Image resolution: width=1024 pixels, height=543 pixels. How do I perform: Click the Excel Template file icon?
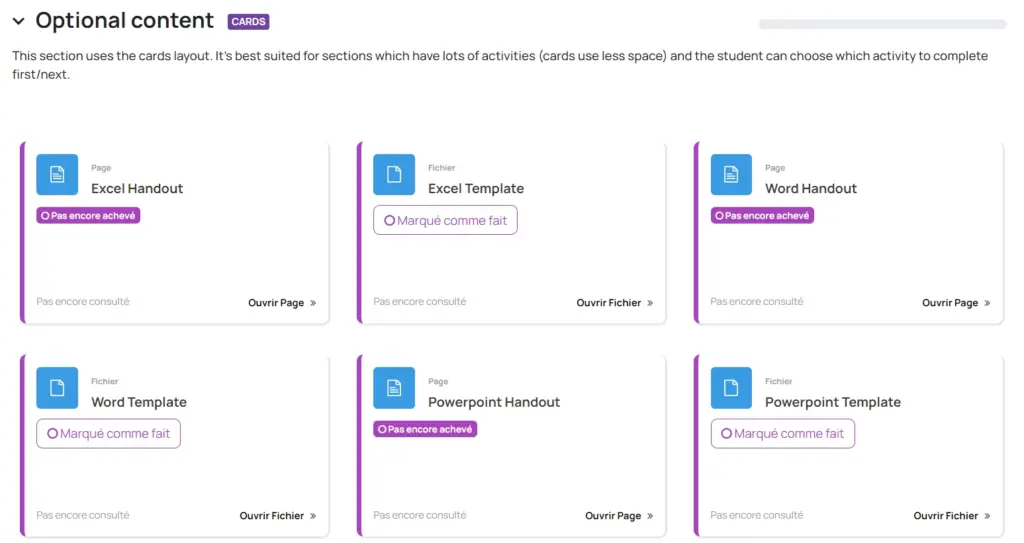394,175
